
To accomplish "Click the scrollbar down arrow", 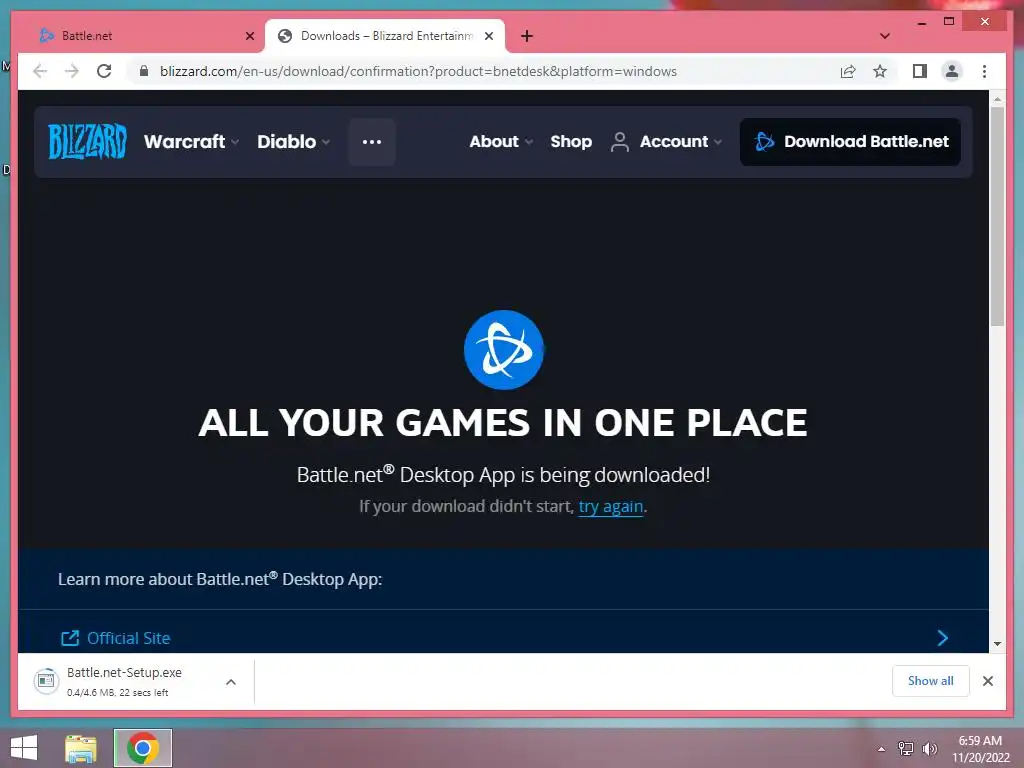I will pos(997,643).
